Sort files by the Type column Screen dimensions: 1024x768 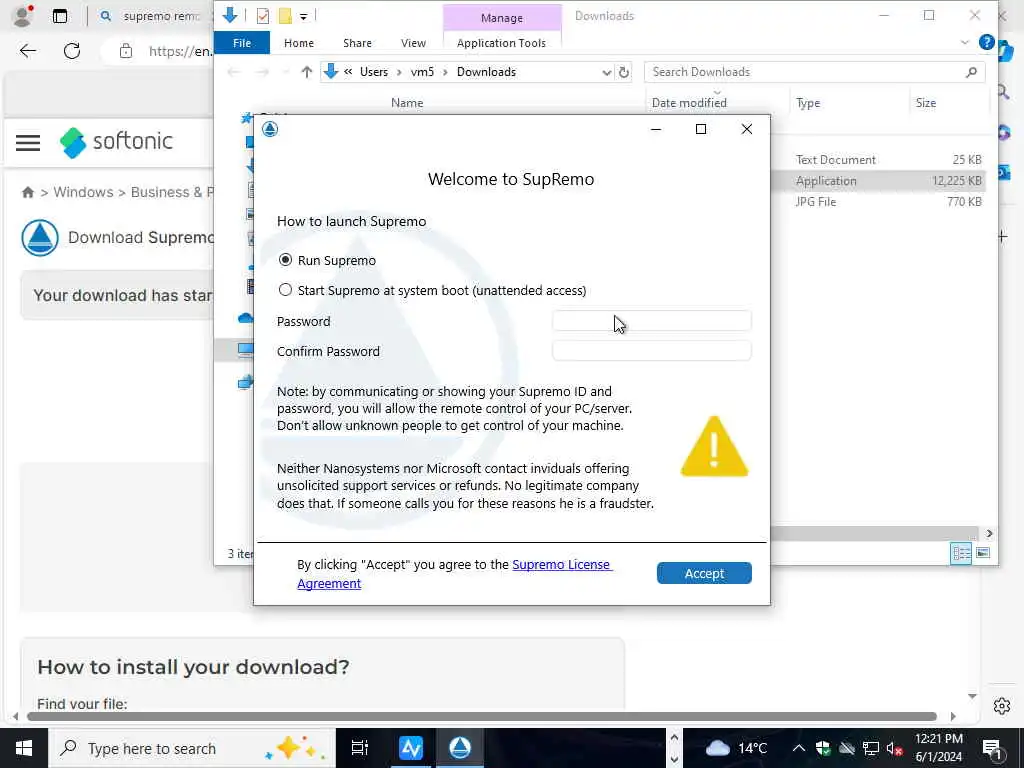808,103
